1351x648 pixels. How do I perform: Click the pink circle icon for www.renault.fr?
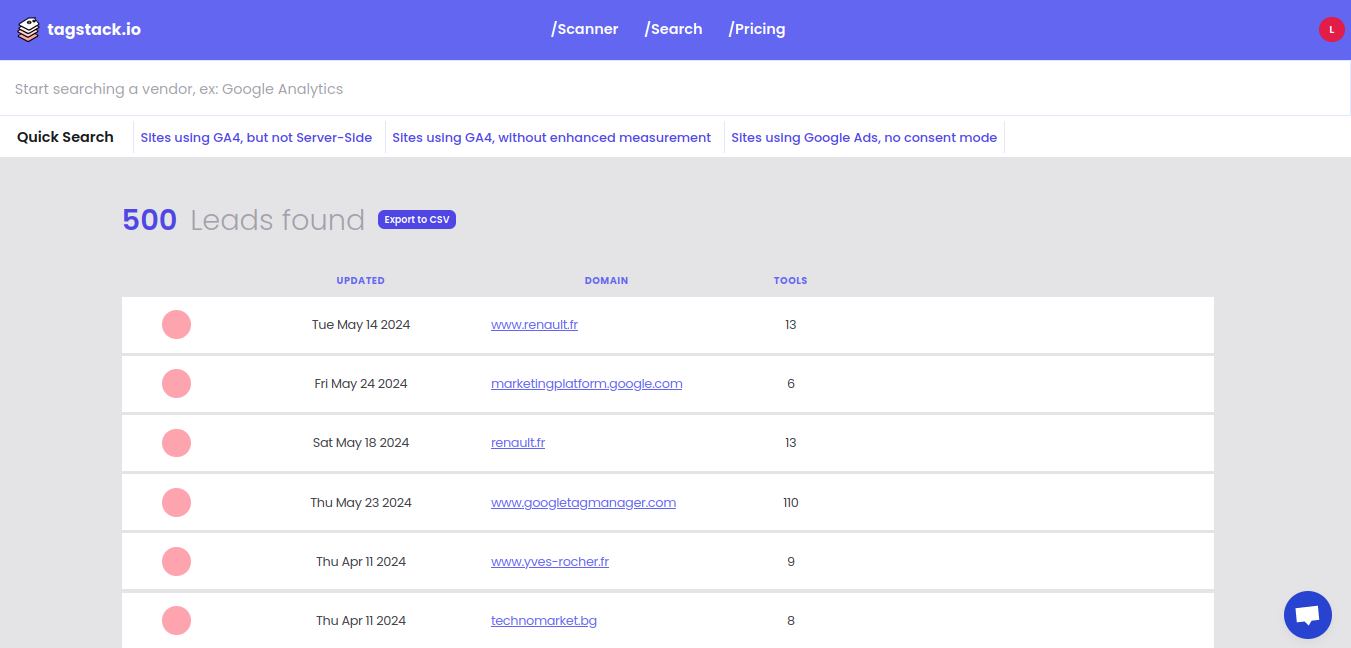[176, 325]
